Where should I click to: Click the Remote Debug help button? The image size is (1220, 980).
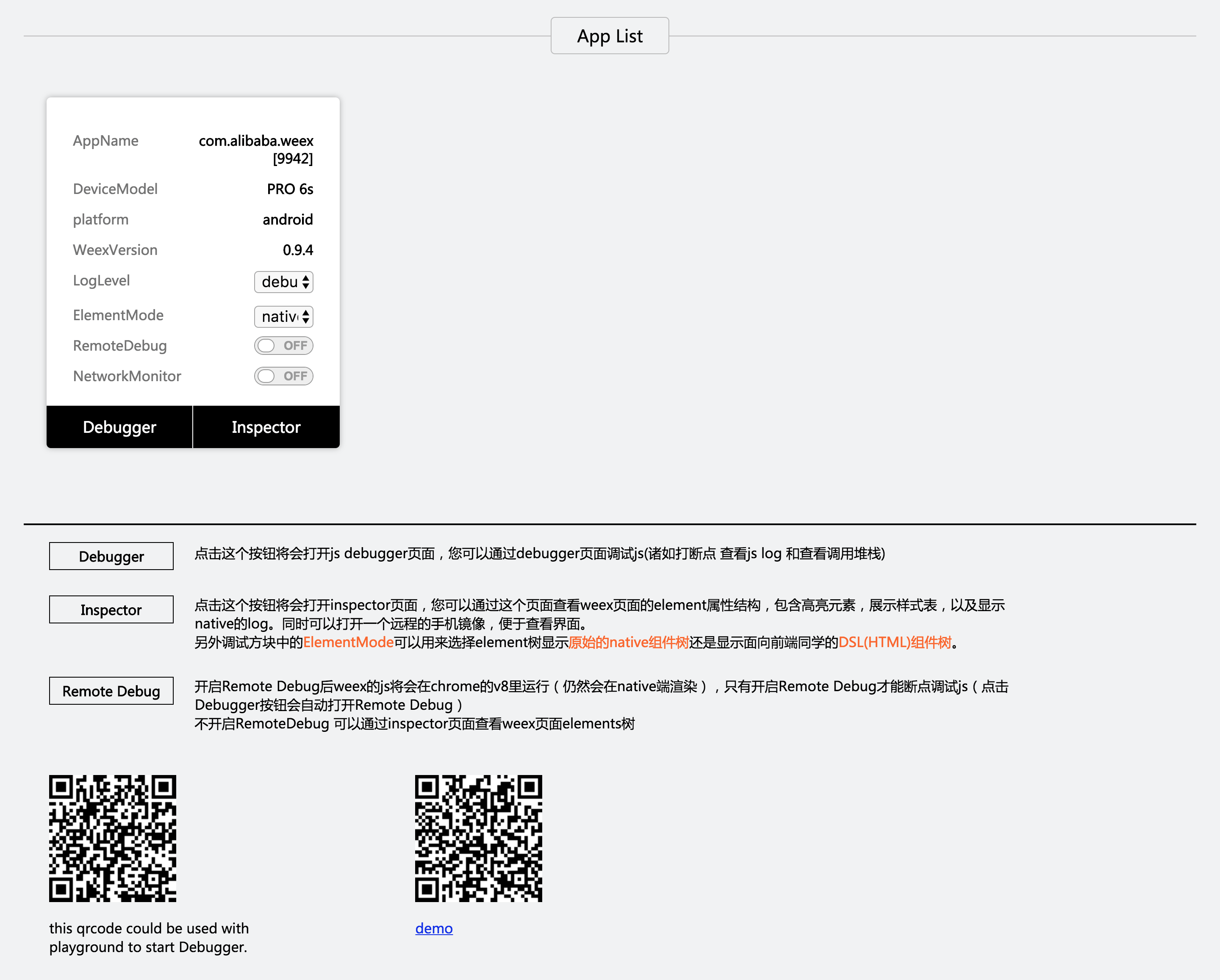[111, 691]
